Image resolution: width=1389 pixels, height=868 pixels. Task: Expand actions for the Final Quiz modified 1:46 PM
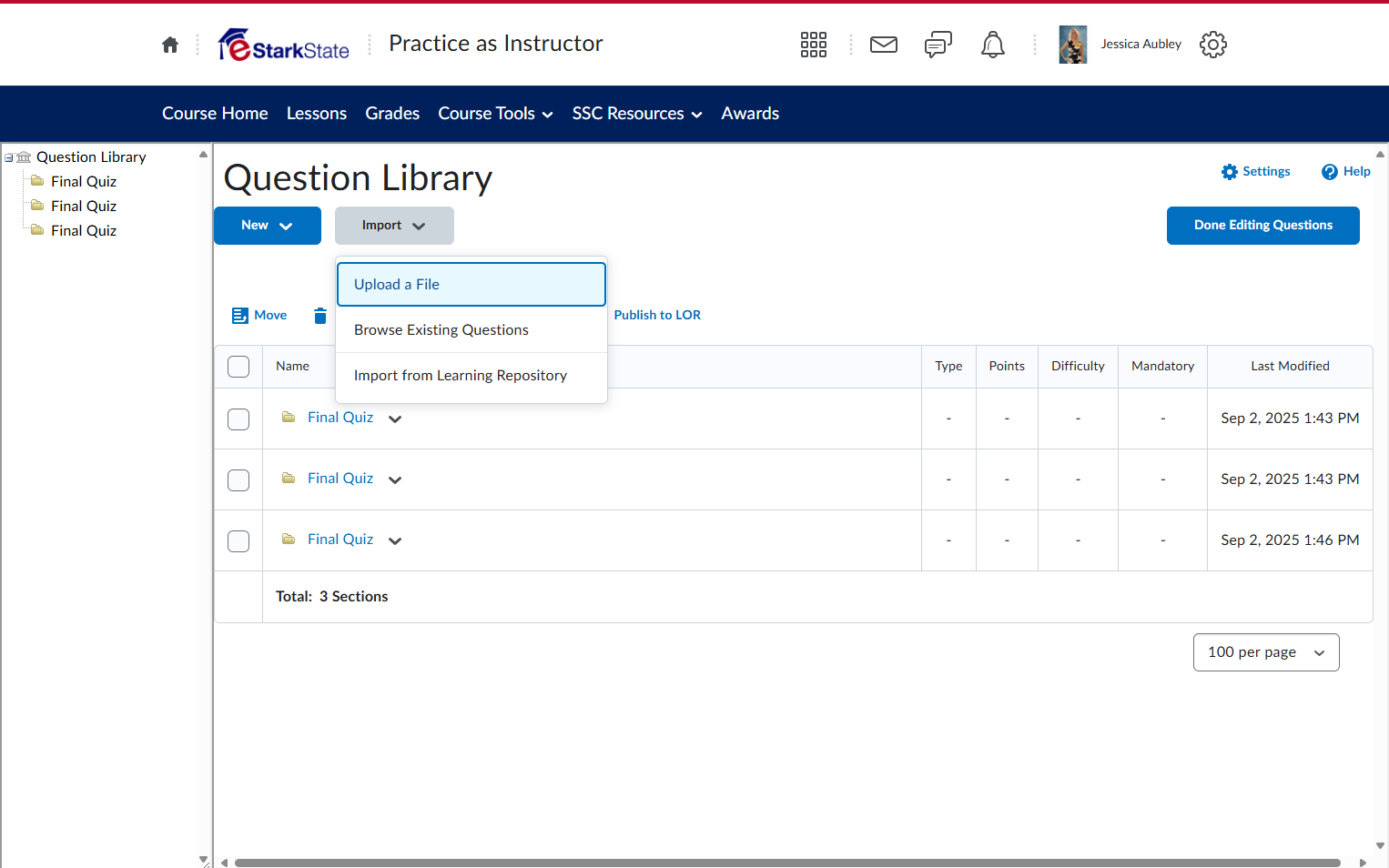(x=395, y=540)
